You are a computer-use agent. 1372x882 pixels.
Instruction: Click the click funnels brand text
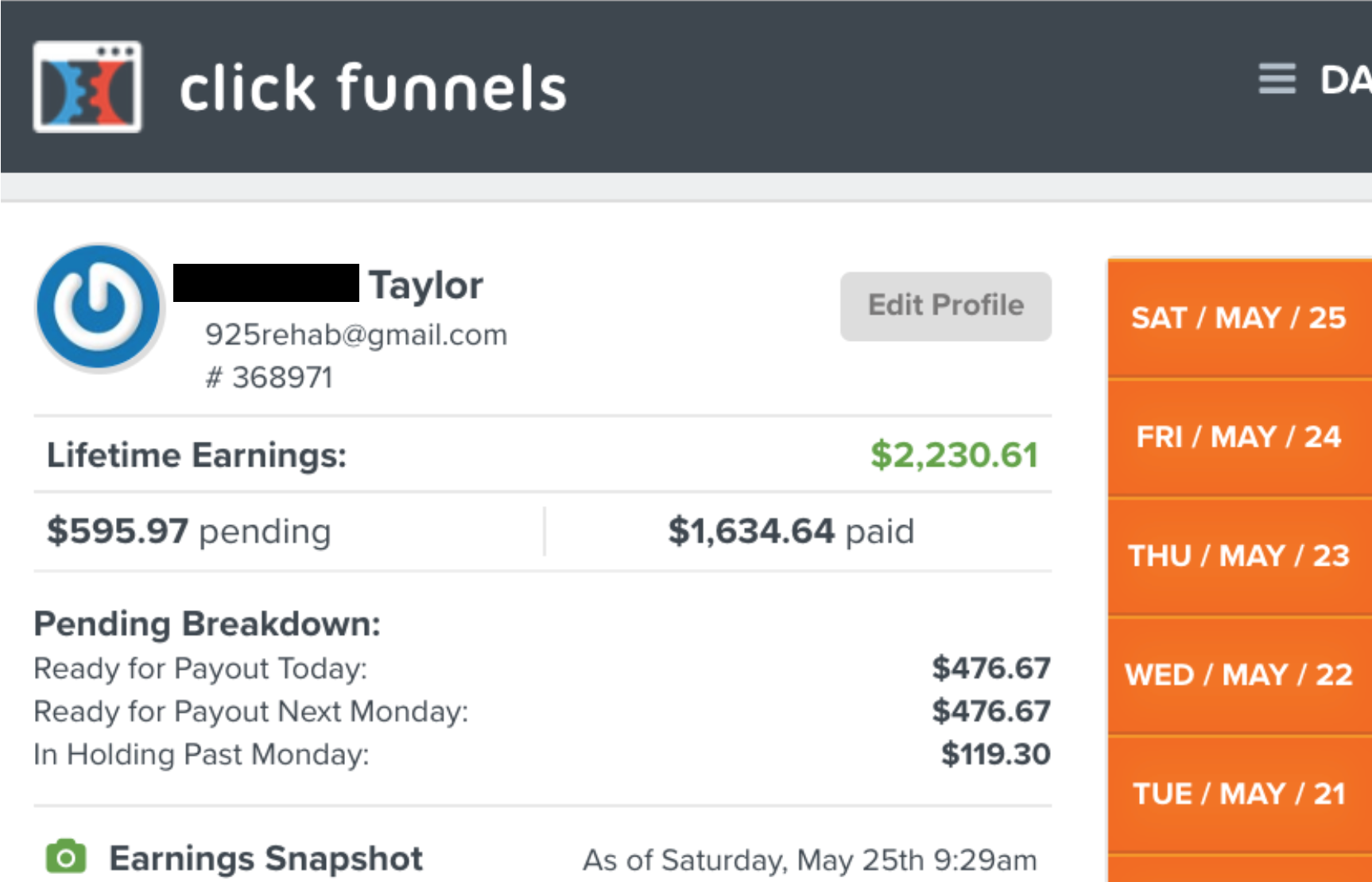373,87
